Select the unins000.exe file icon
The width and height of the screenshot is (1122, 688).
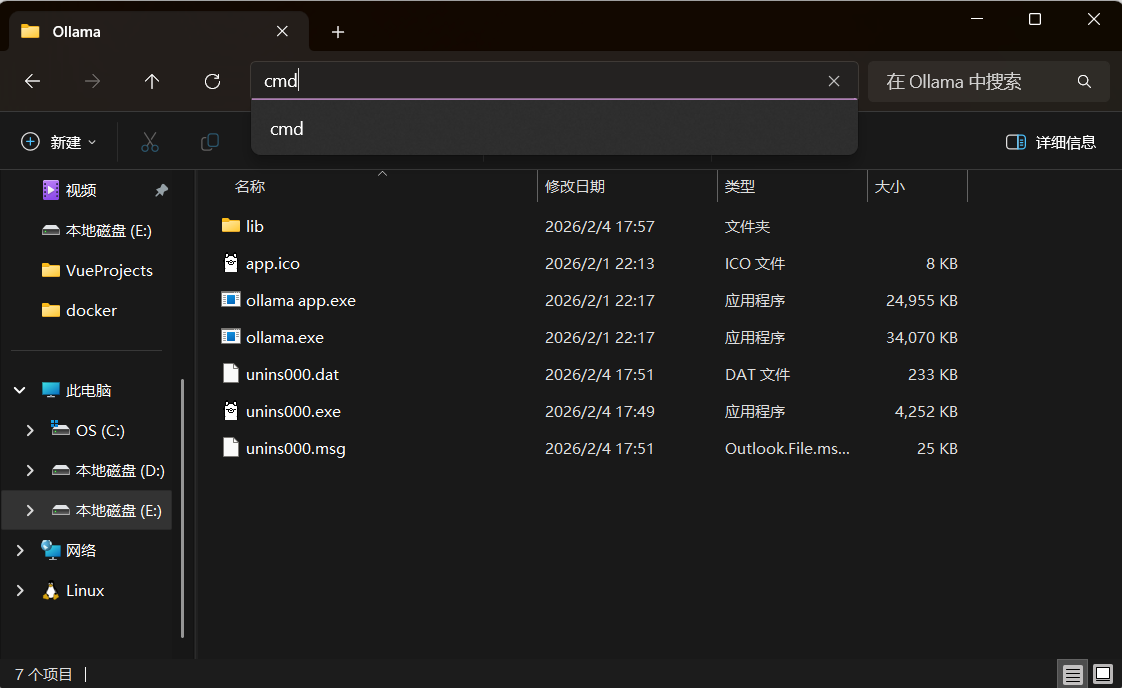[x=230, y=411]
